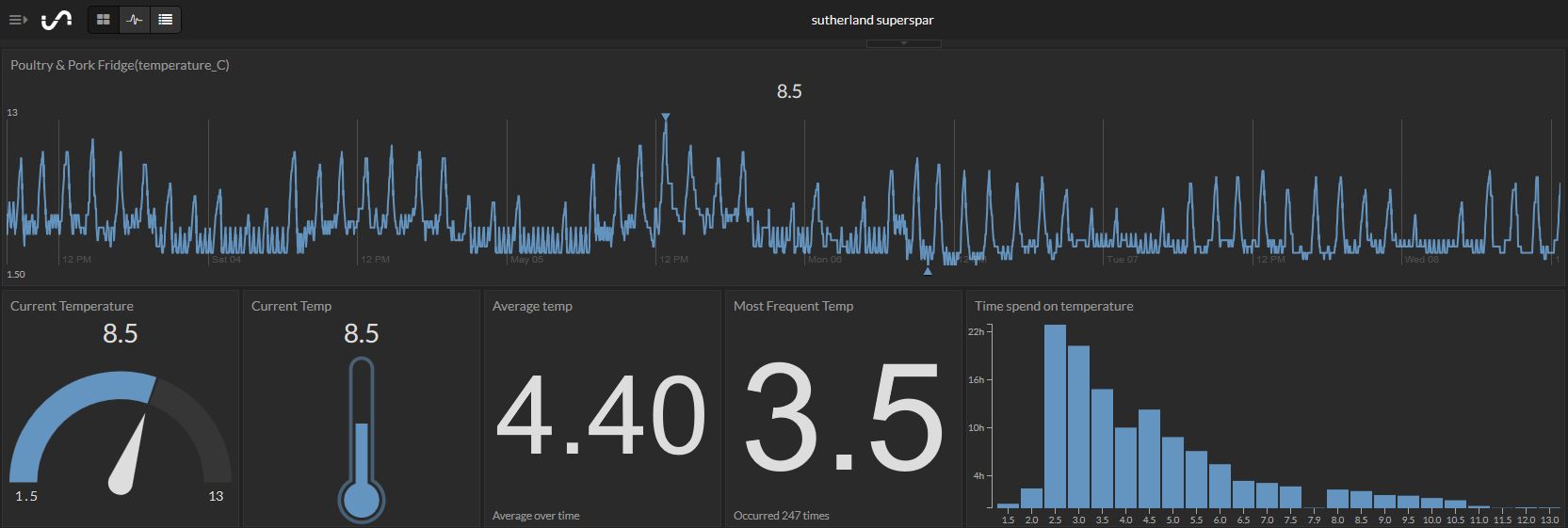Click the tallest histogram bar at 2.5
This screenshot has height=528, width=1568.
pos(1055,416)
